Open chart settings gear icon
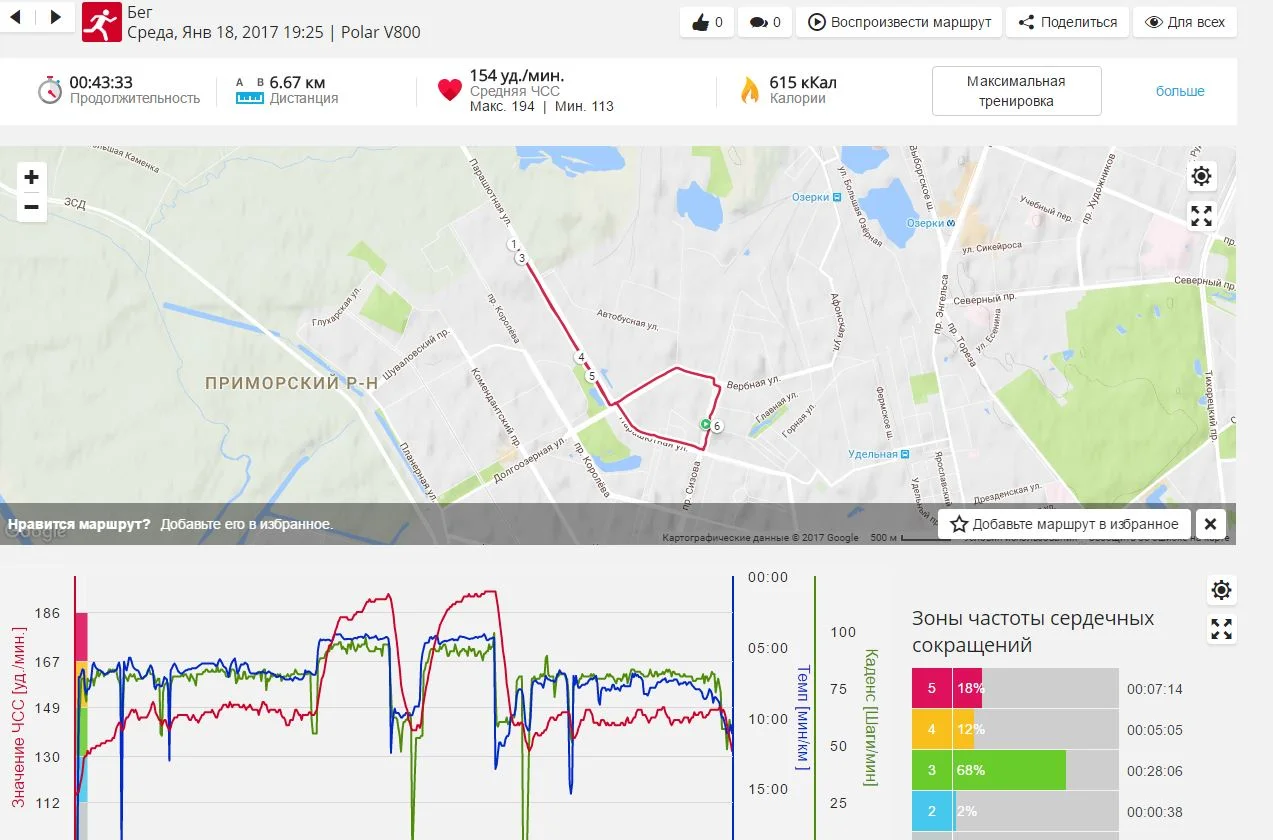The image size is (1273, 840). (1221, 590)
